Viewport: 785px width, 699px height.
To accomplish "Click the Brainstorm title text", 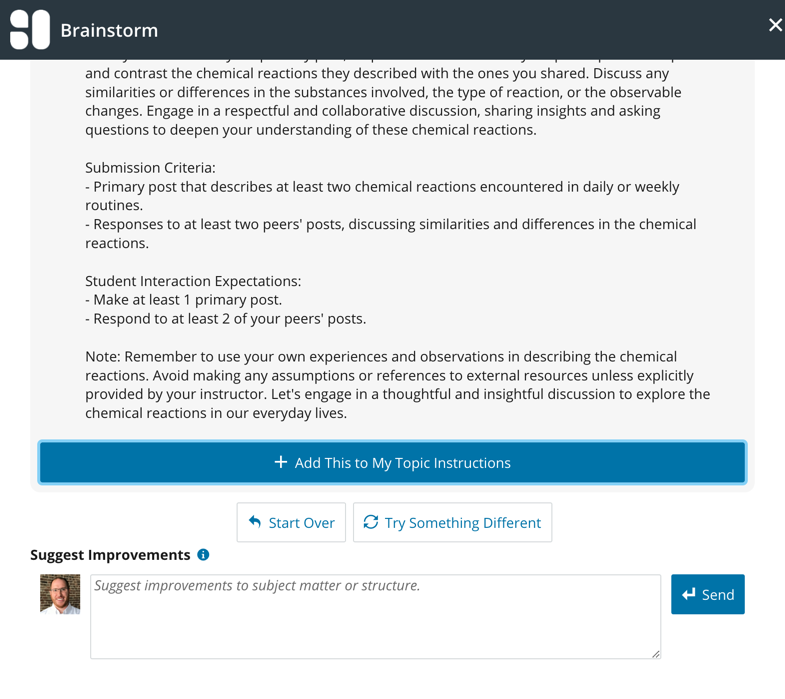I will click(109, 30).
